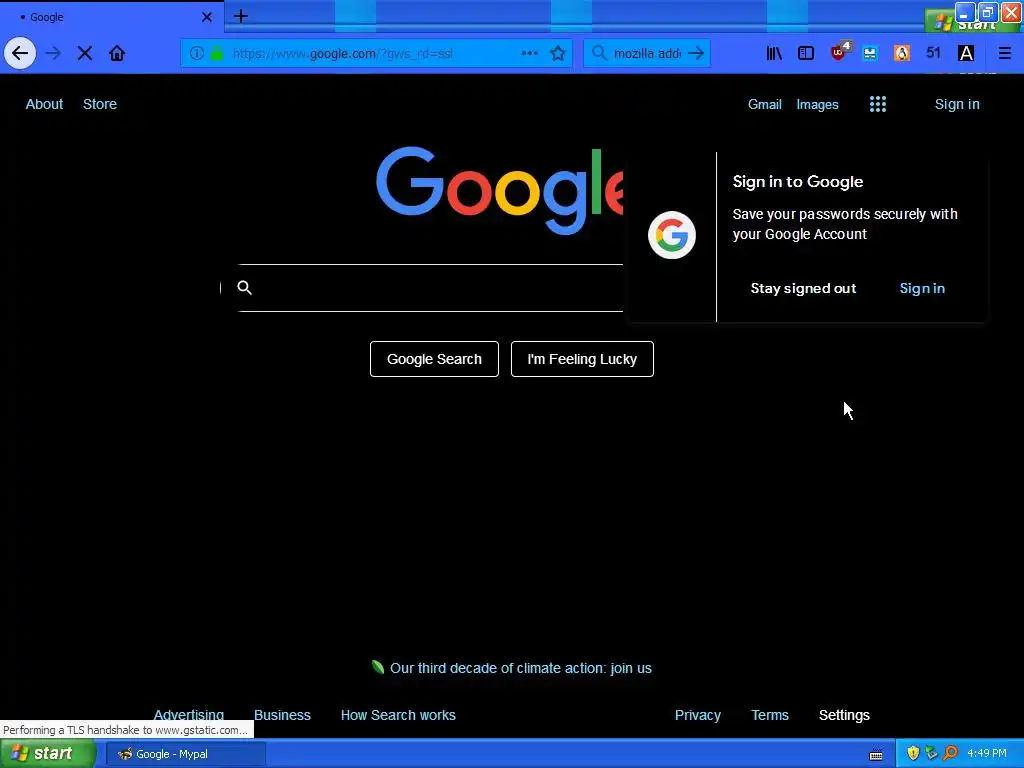Viewport: 1024px width, 768px height.
Task: Click the penguin extension icon
Action: tap(902, 54)
